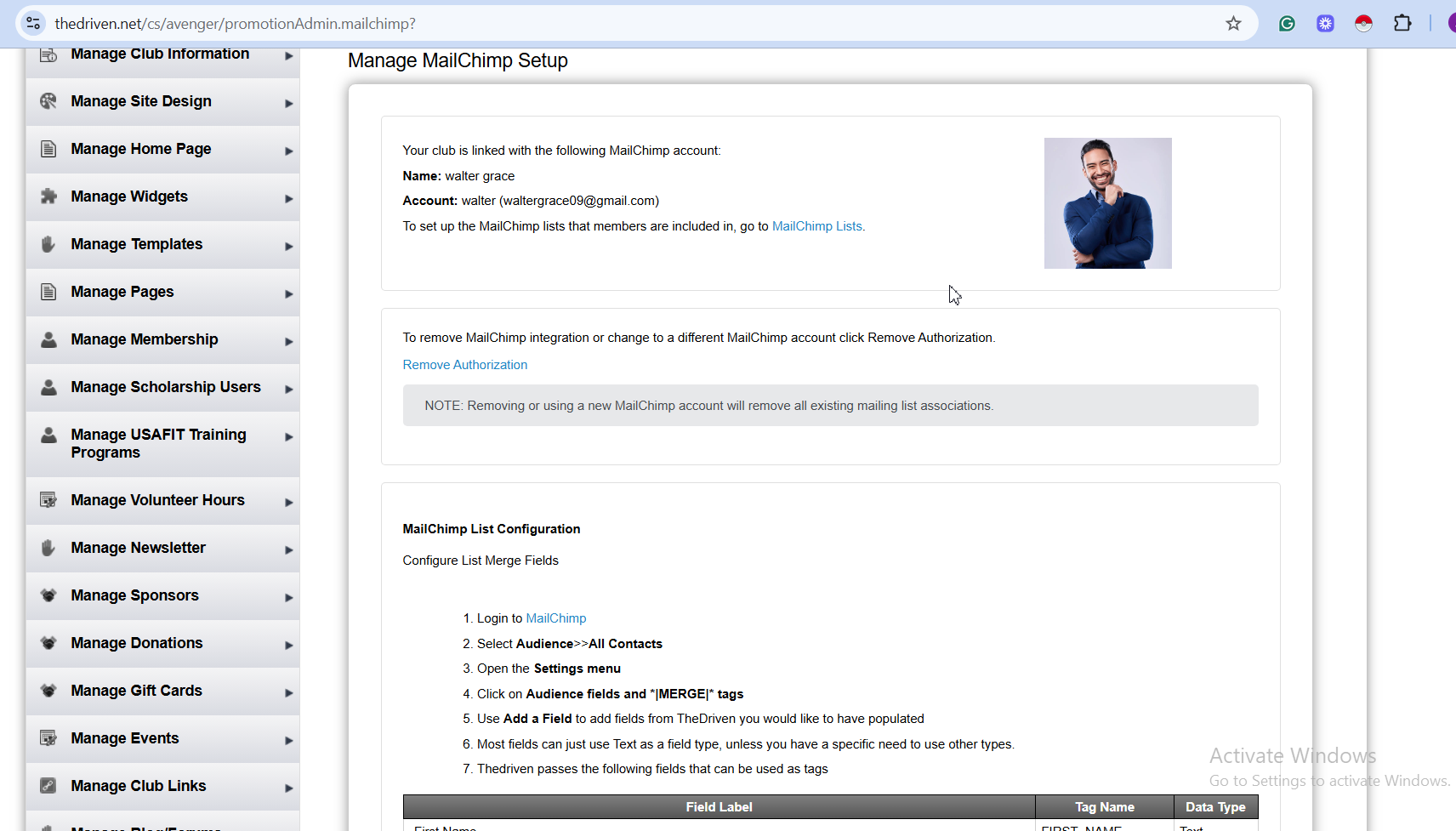Expand the Manage Newsletter arrow
This screenshot has height=831, width=1456.
coord(289,550)
